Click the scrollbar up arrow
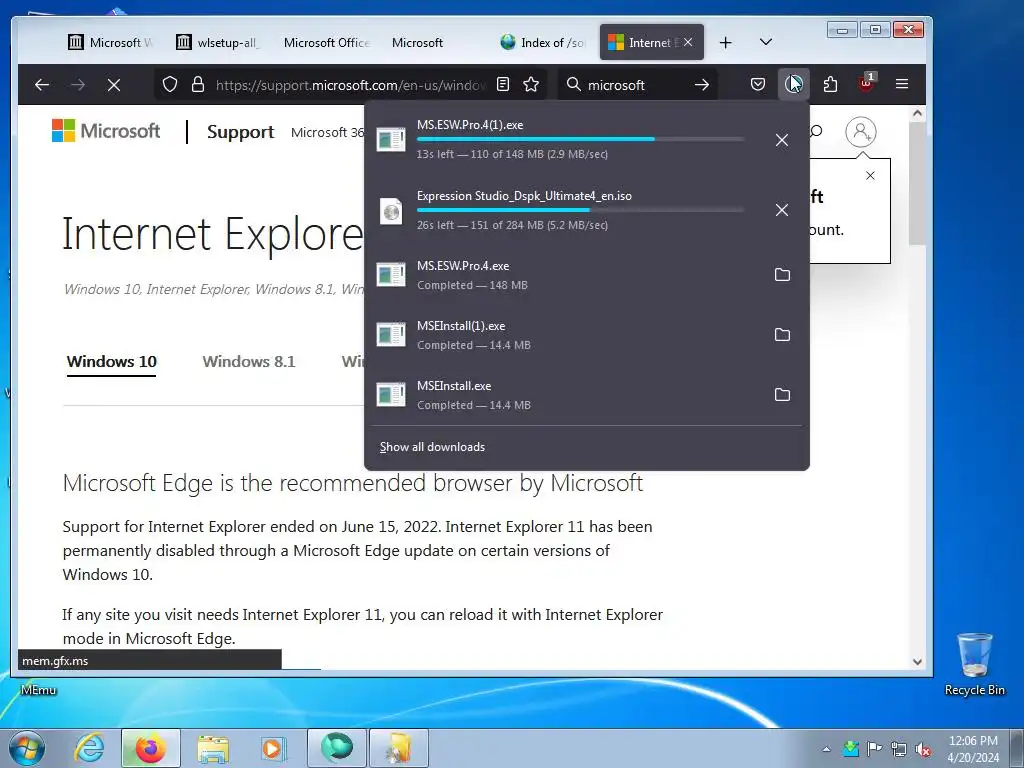1024x768 pixels. coord(917,114)
